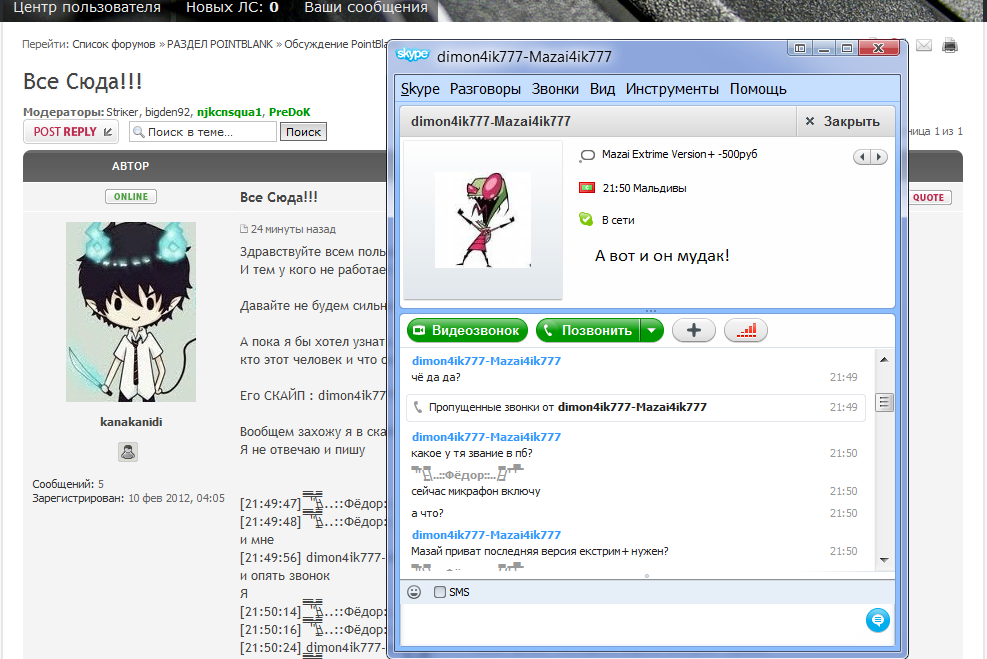
Task: Click the message 'чё да да?'
Action: (436, 377)
